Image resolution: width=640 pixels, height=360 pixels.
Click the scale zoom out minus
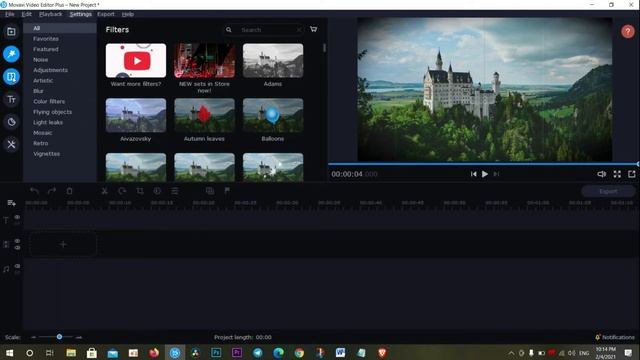point(33,337)
